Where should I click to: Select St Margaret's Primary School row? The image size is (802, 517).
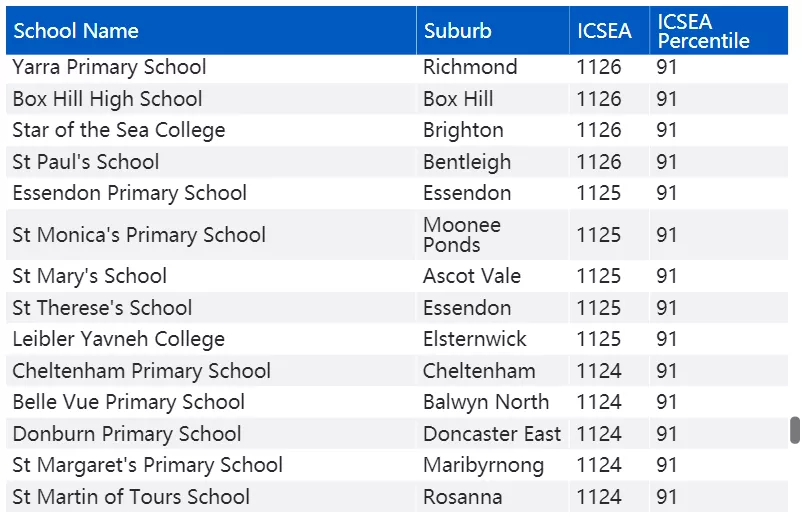397,465
